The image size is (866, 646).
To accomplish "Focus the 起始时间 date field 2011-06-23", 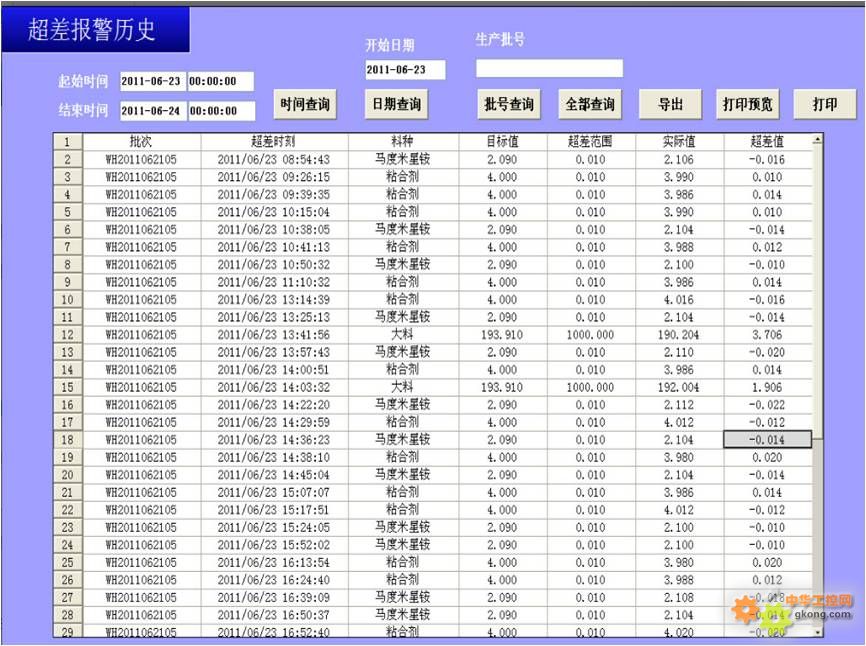I will click(x=153, y=81).
